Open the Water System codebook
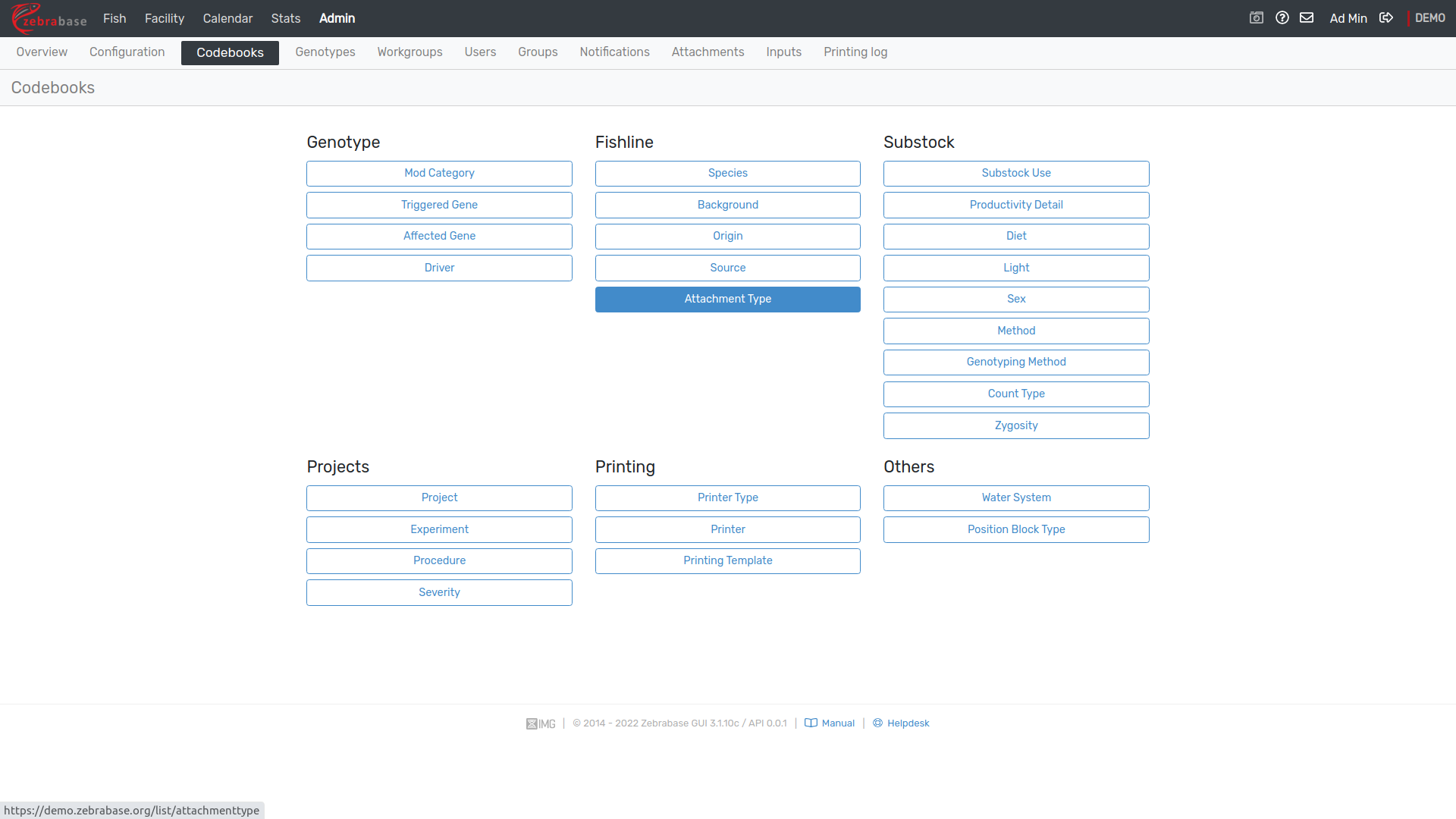The image size is (1456, 819). [1016, 498]
